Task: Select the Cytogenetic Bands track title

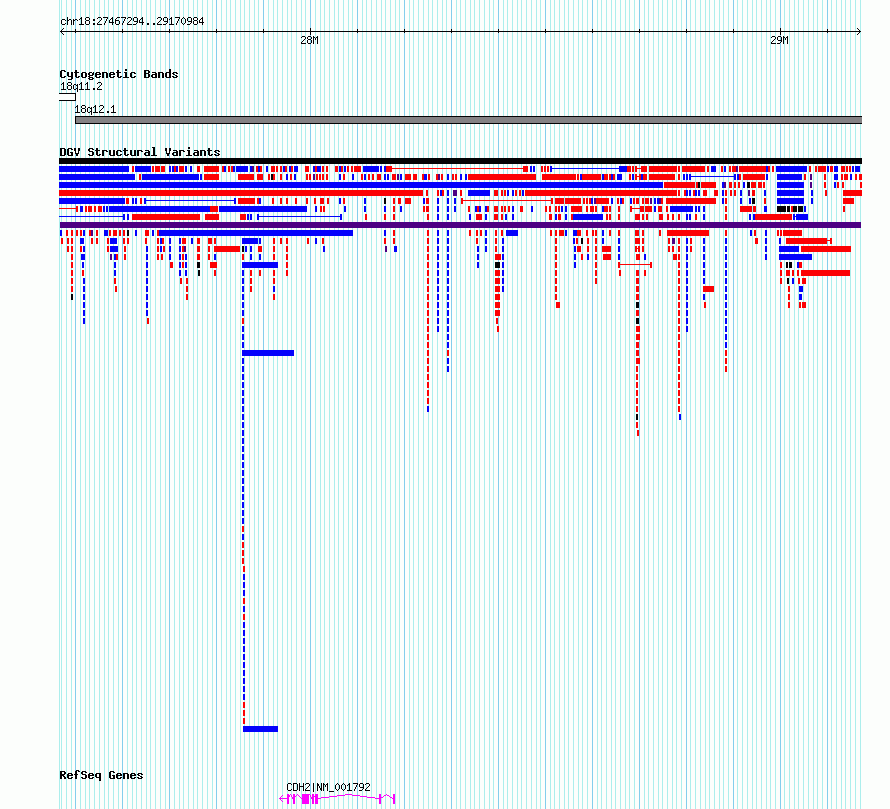Action: [119, 74]
